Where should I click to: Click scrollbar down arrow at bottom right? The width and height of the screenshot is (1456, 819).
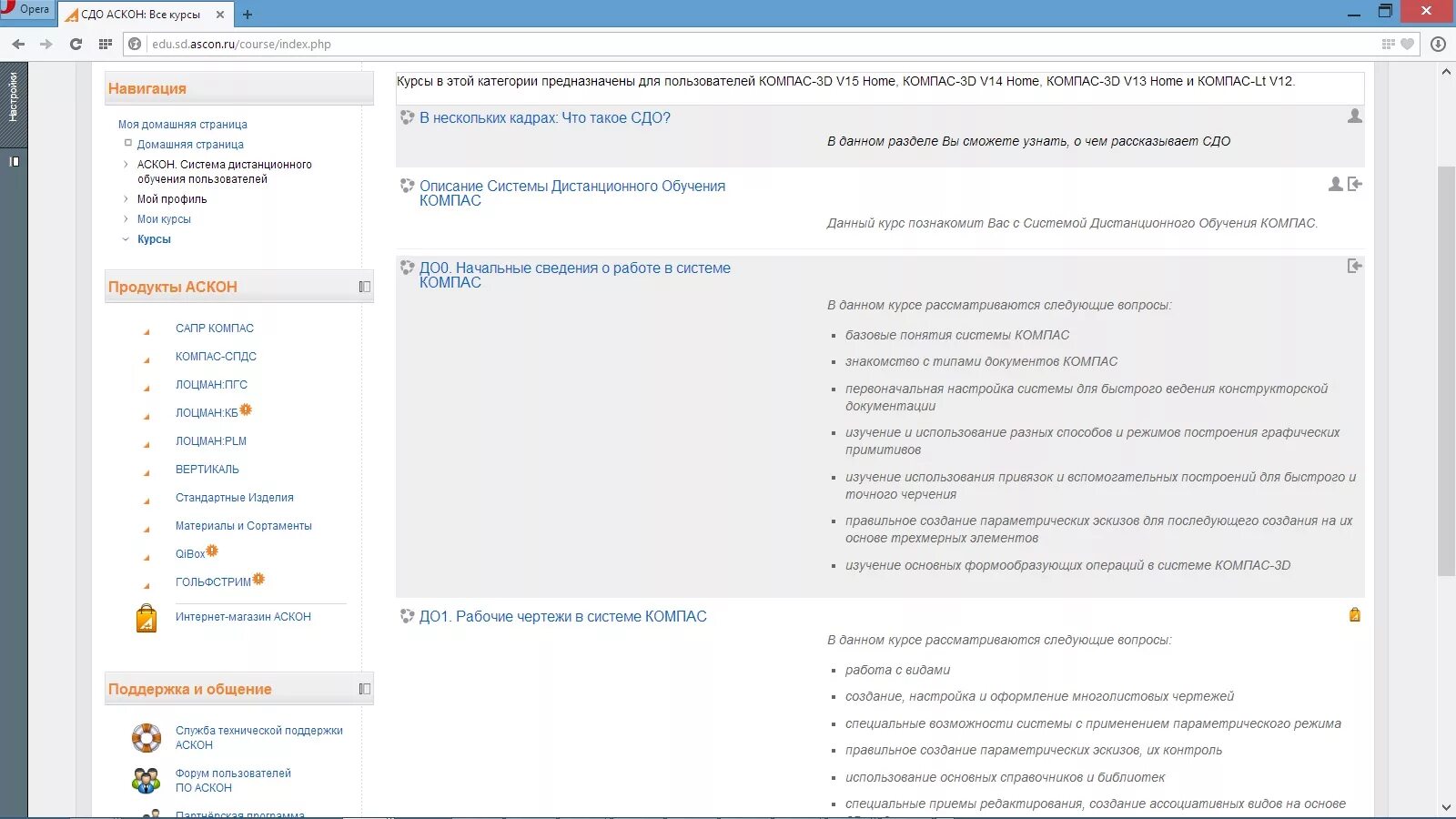1446,807
